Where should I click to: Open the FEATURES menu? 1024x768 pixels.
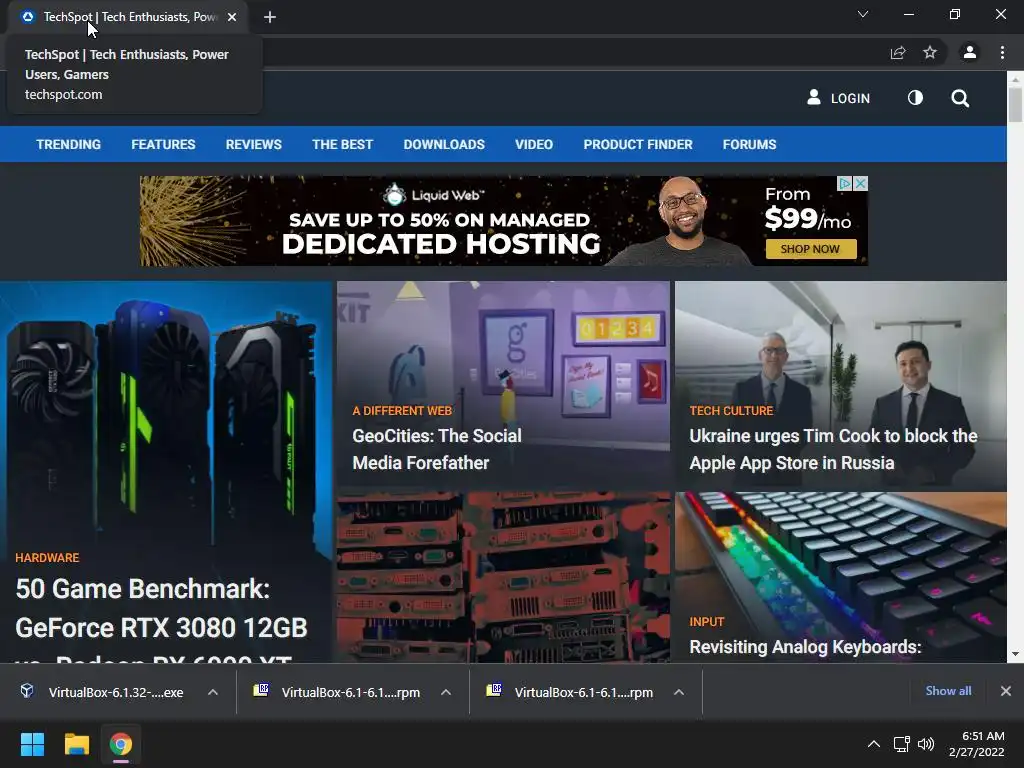pyautogui.click(x=163, y=144)
